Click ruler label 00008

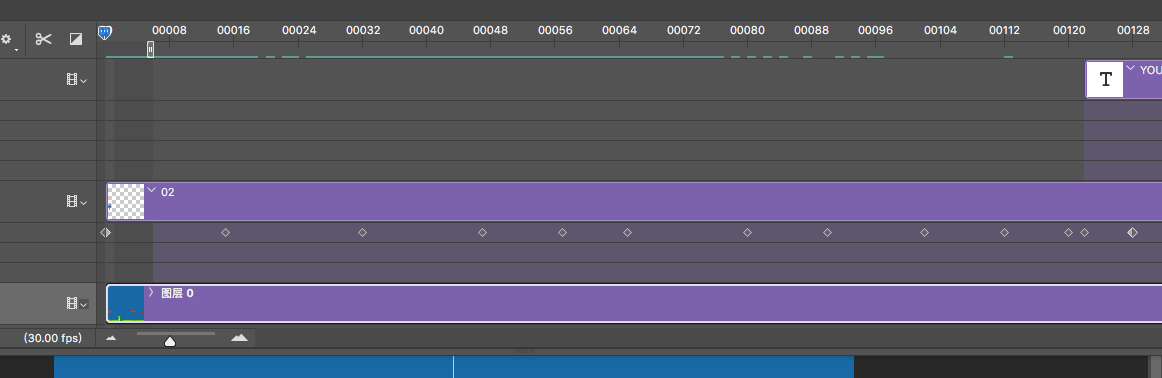coord(170,30)
